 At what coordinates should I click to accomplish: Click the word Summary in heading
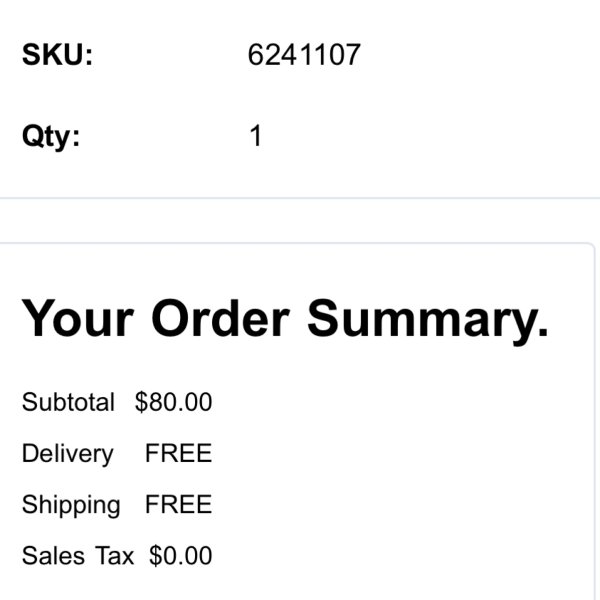pos(428,321)
